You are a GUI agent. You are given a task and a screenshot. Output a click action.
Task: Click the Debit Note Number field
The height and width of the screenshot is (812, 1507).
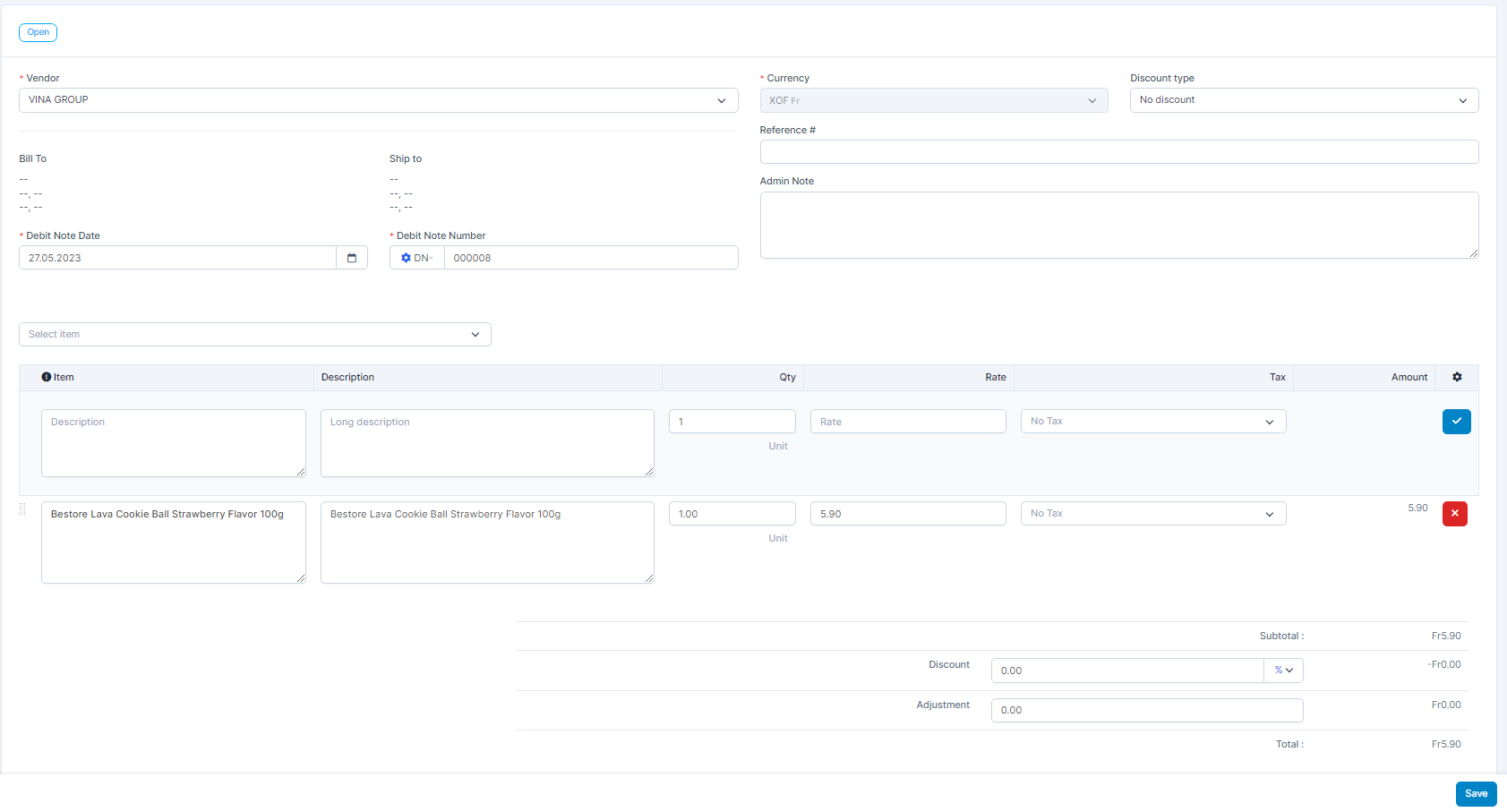590,258
